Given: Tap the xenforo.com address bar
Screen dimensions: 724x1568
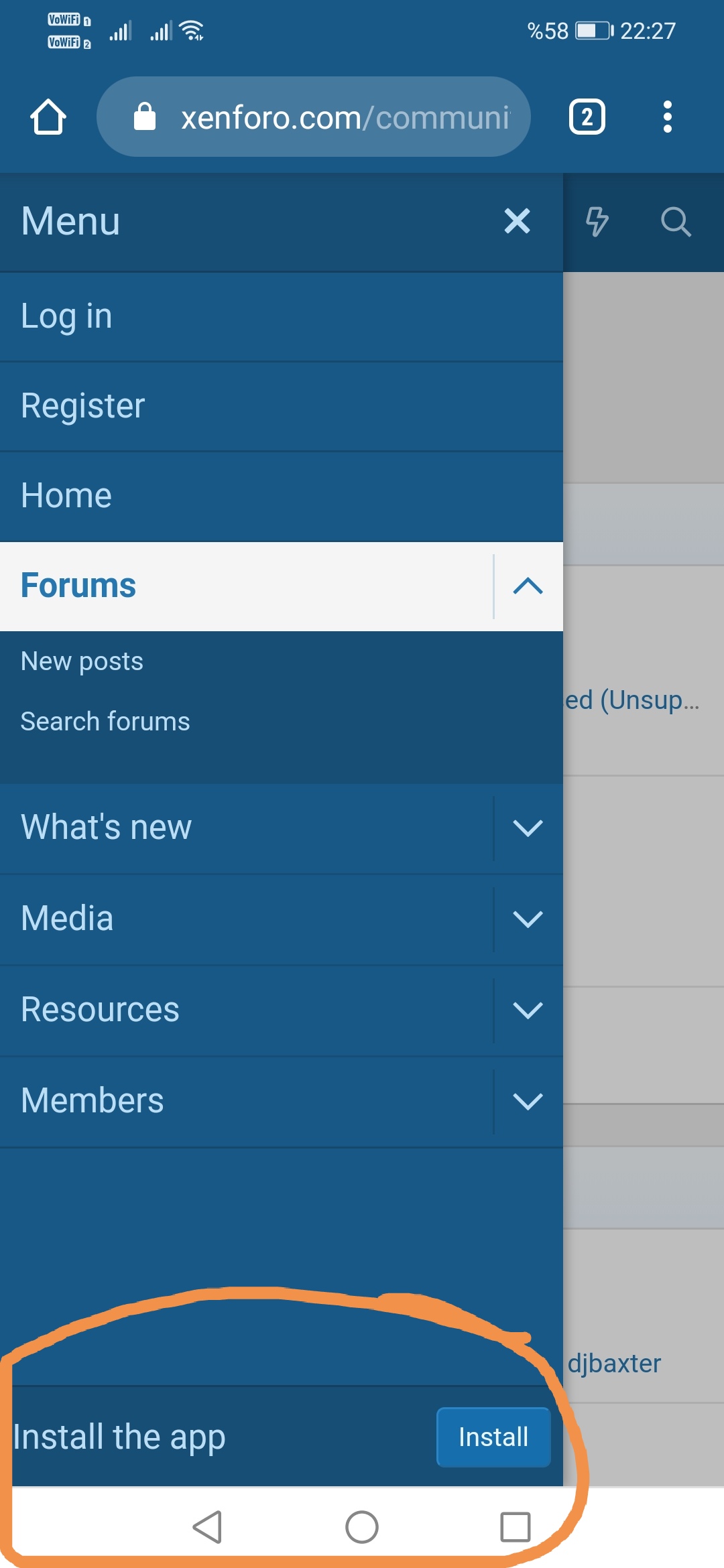Looking at the screenshot, I should click(314, 117).
